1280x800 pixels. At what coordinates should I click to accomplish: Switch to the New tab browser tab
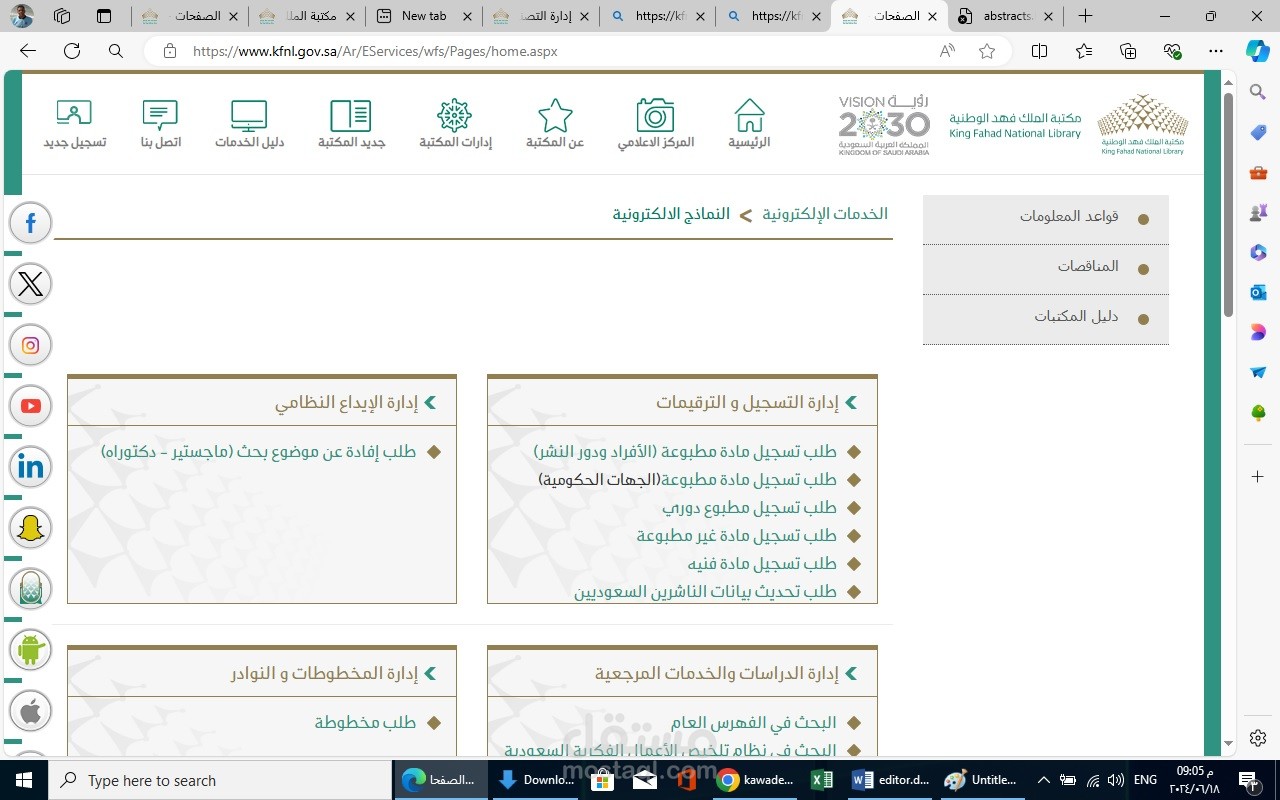coord(424,16)
